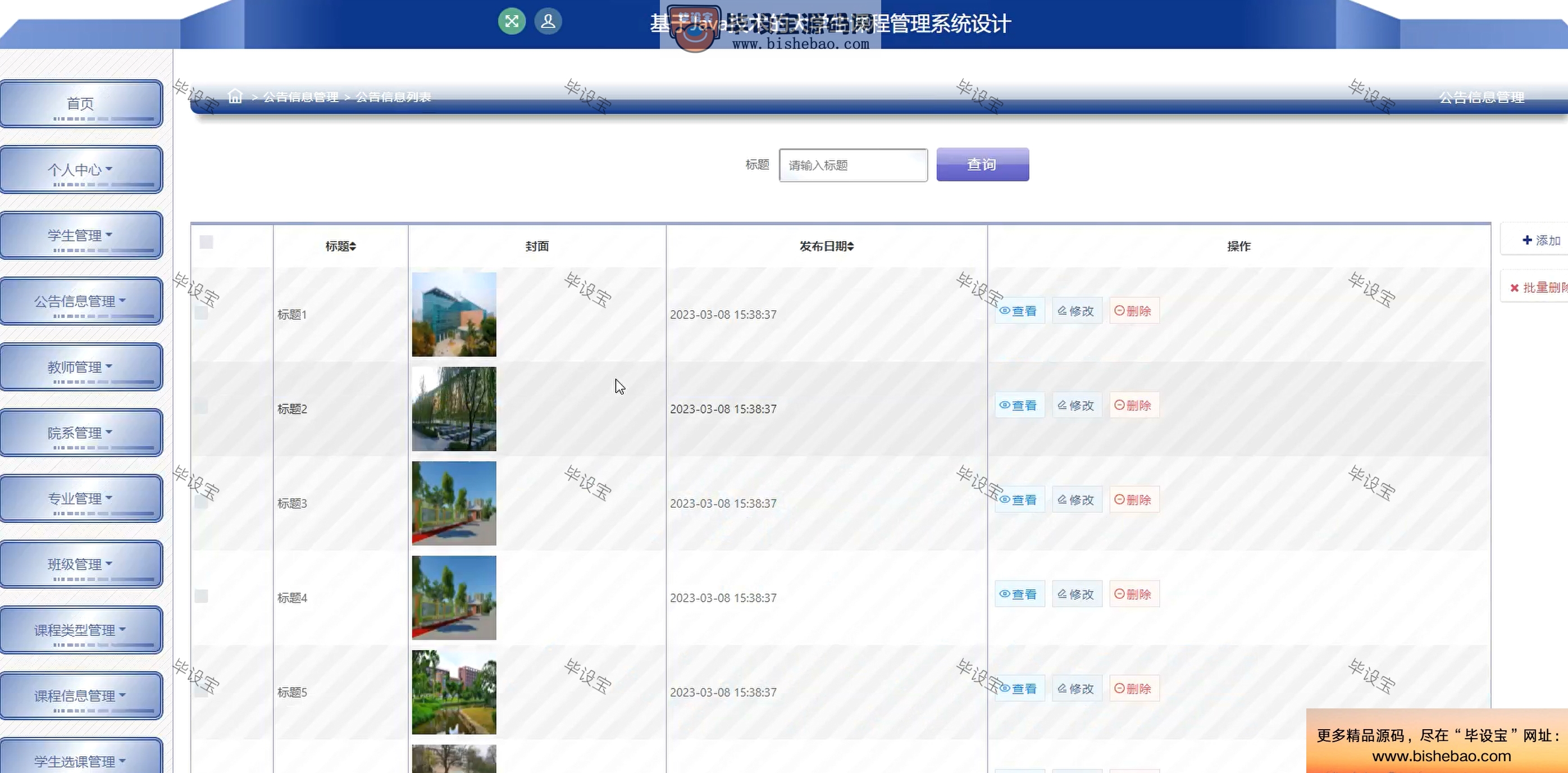
Task: Check the checkbox for row 标题5
Action: click(x=202, y=690)
